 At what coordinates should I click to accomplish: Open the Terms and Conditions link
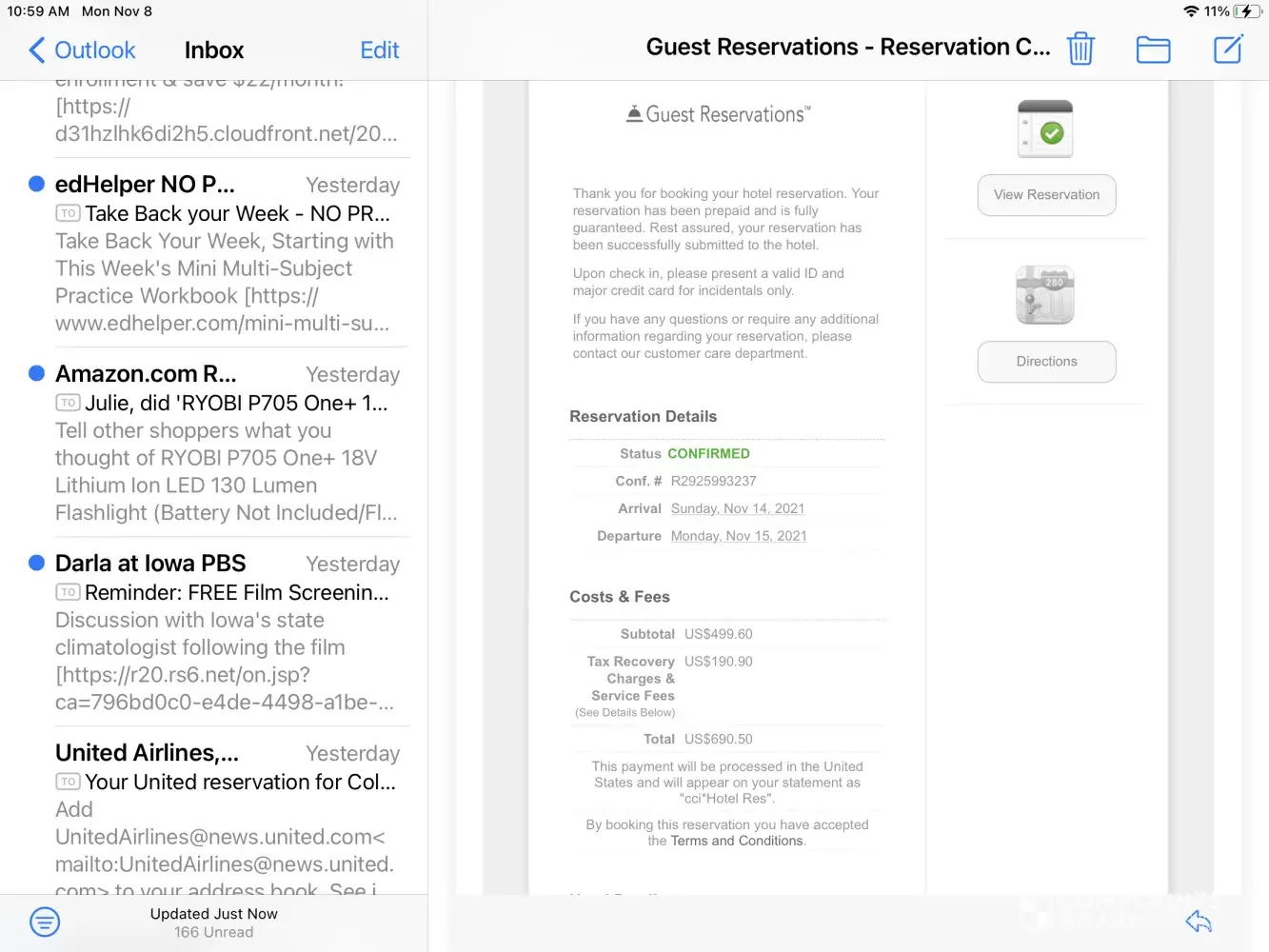[x=737, y=841]
